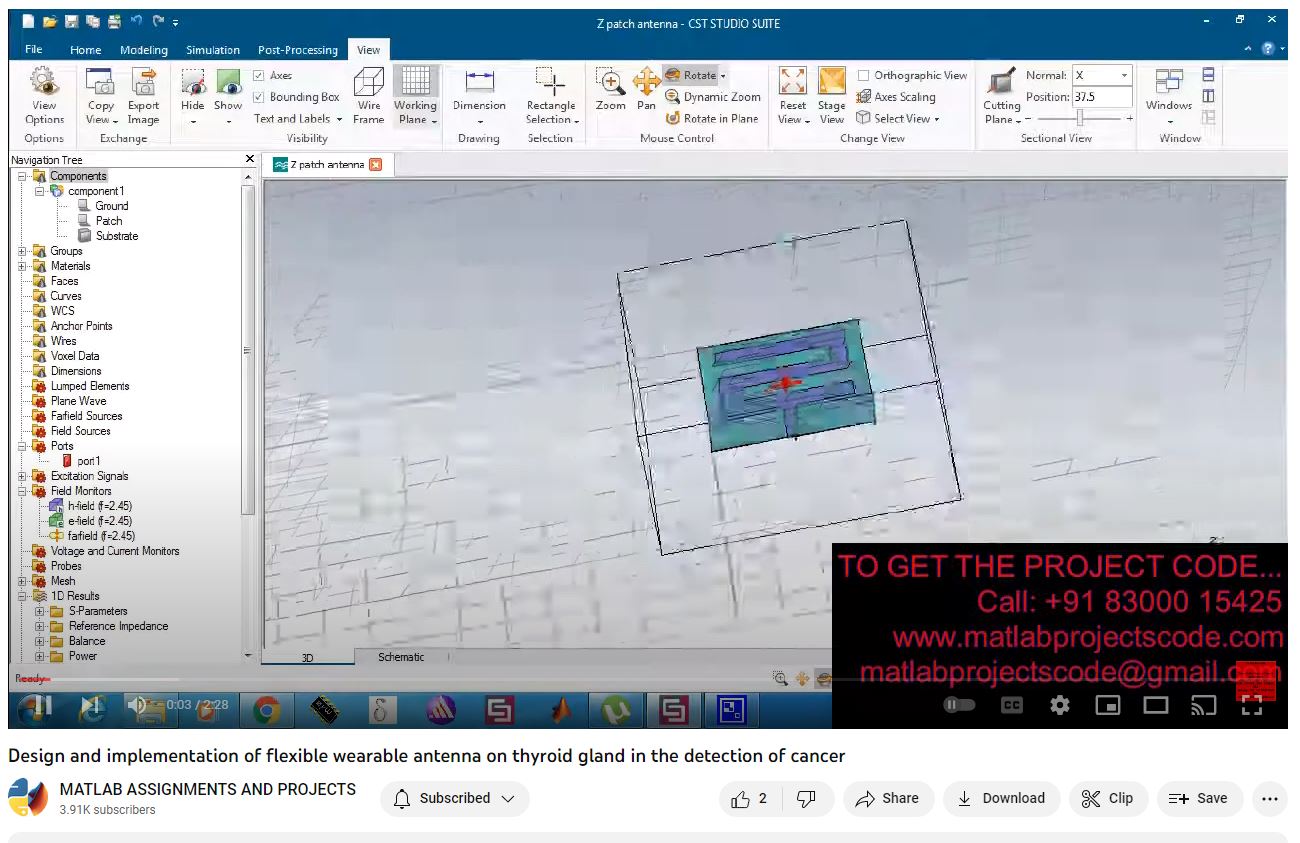Click the YouTube Share button
The height and width of the screenshot is (843, 1300).
coord(886,798)
